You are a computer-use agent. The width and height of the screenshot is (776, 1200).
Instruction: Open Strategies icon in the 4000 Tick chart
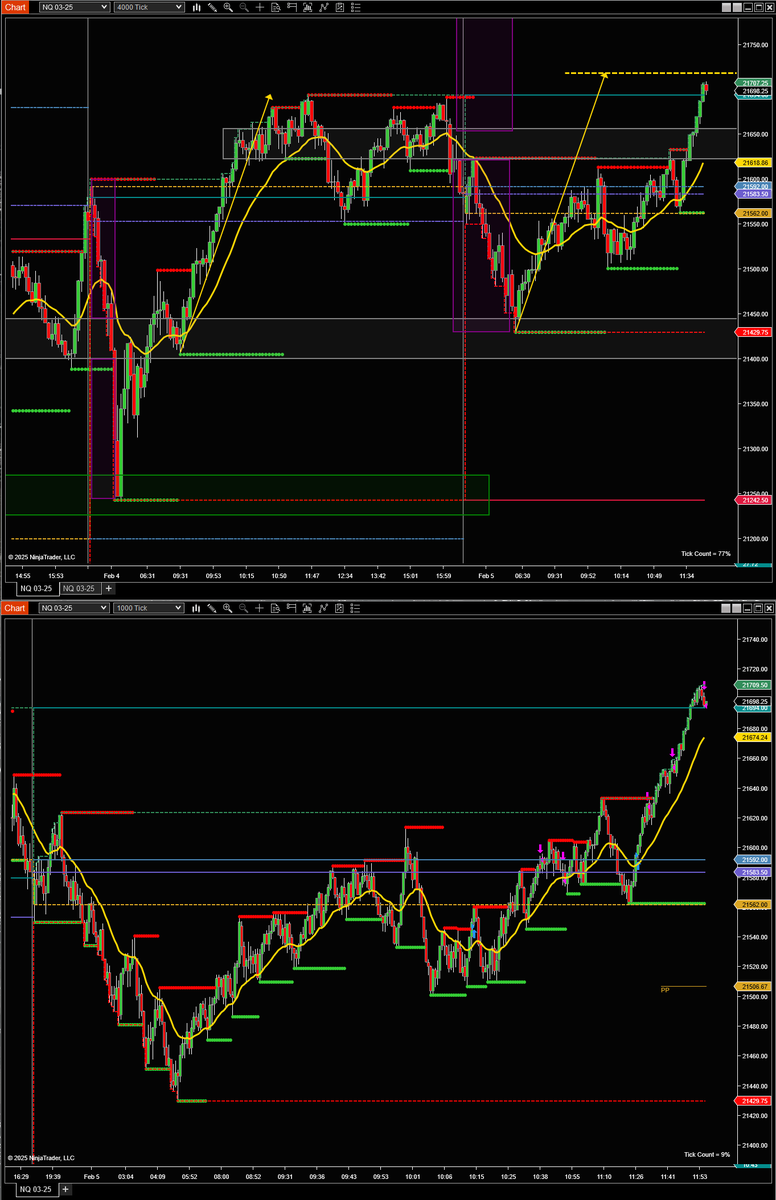pyautogui.click(x=340, y=7)
